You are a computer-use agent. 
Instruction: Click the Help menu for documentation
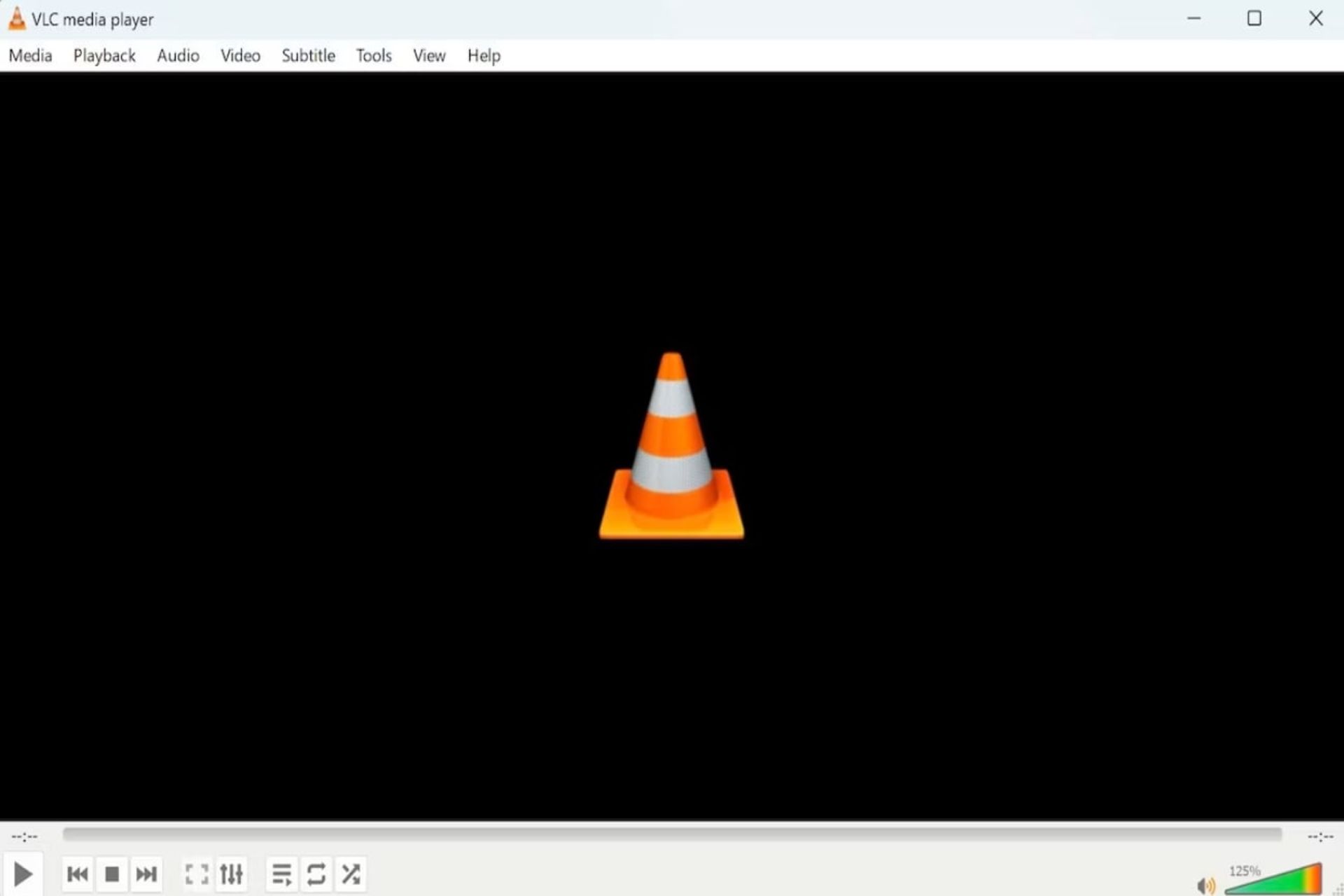click(483, 55)
